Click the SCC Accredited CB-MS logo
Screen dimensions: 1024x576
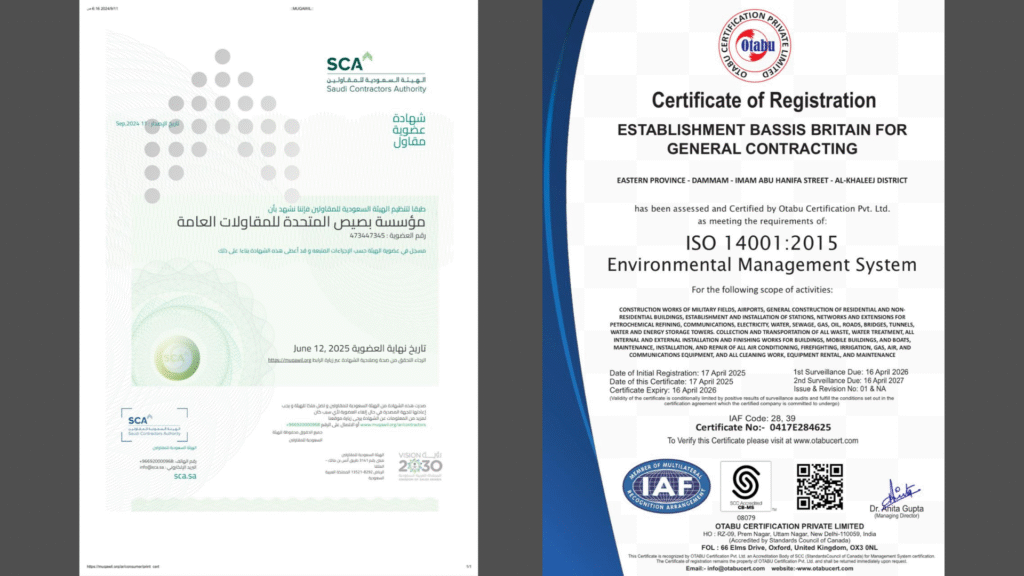click(745, 487)
